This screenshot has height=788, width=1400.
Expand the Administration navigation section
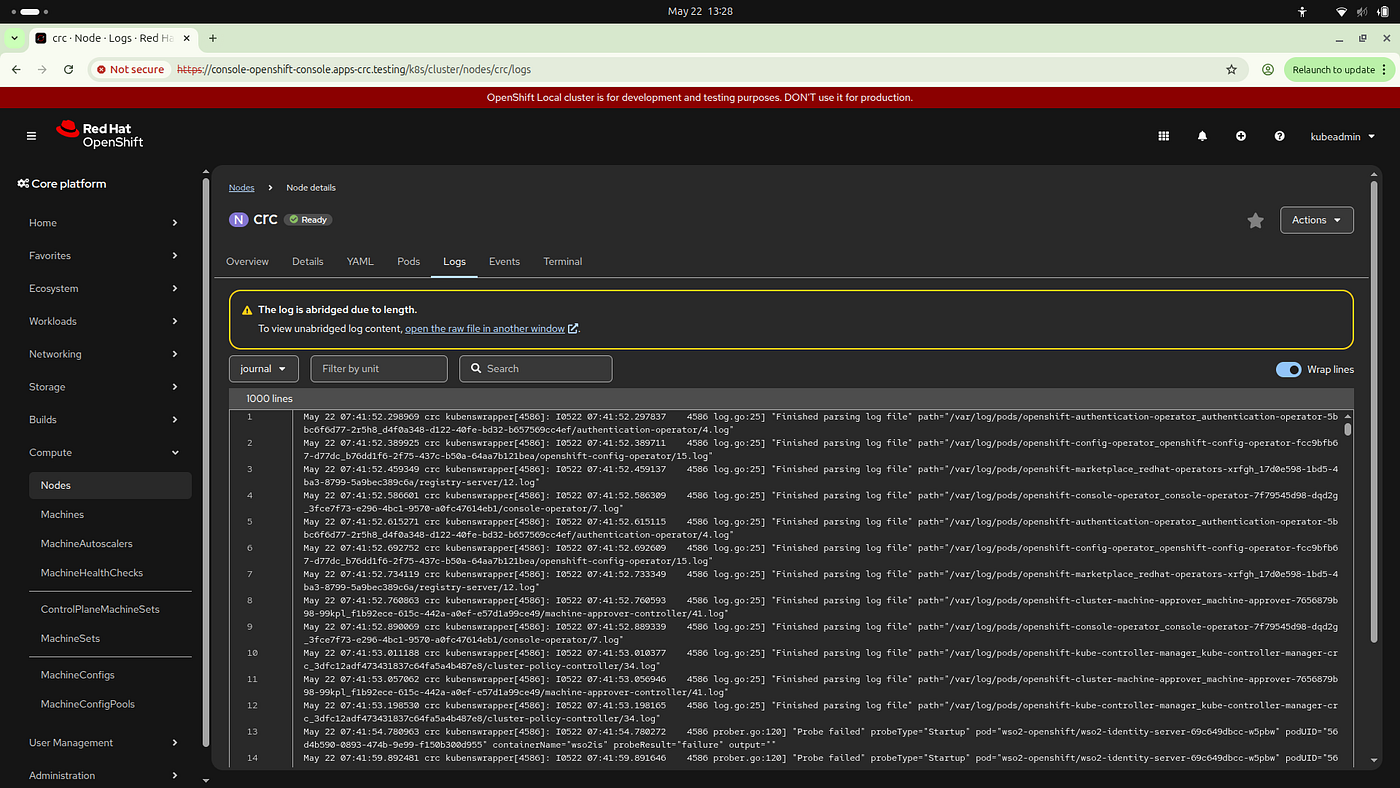point(104,775)
